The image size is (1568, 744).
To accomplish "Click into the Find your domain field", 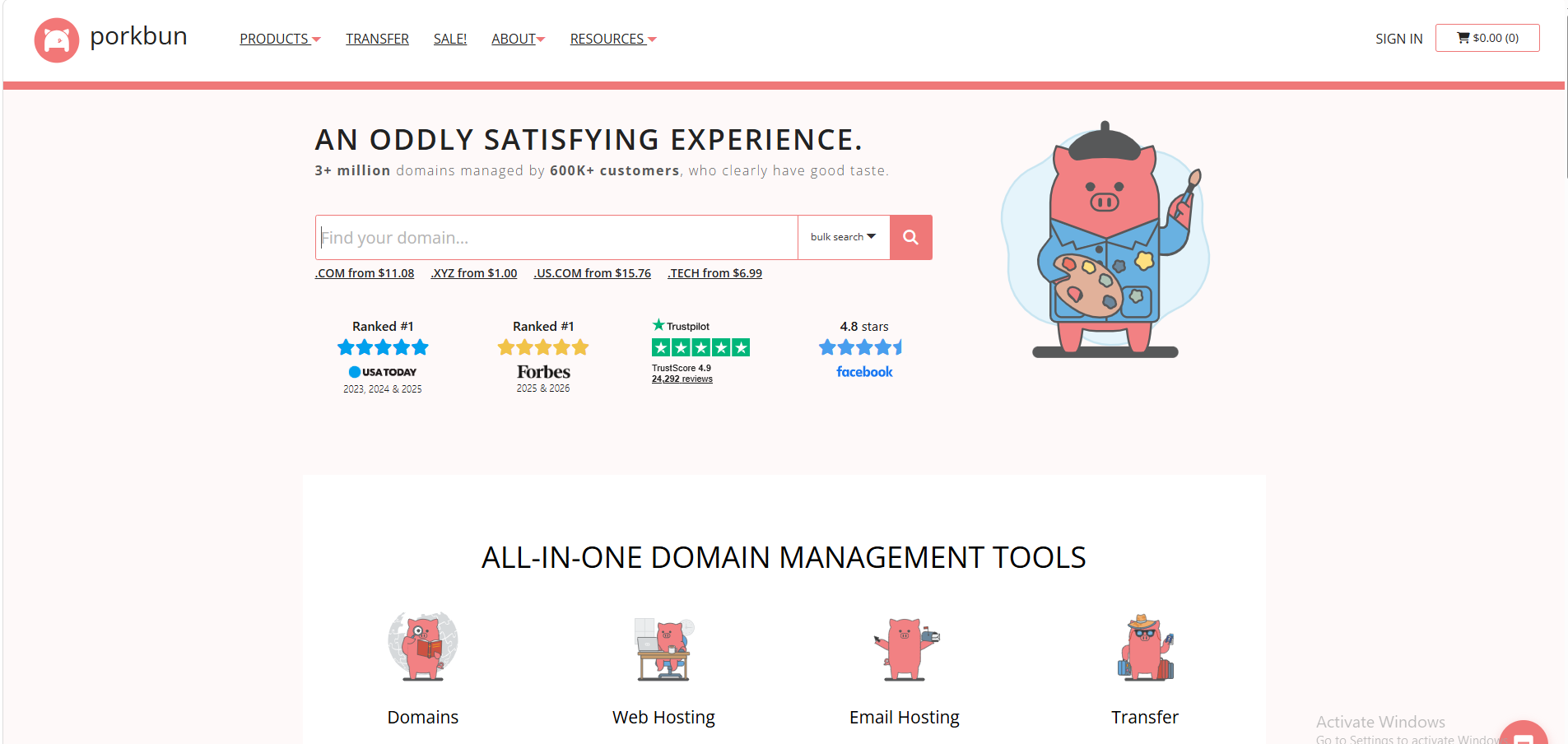I will tap(556, 237).
